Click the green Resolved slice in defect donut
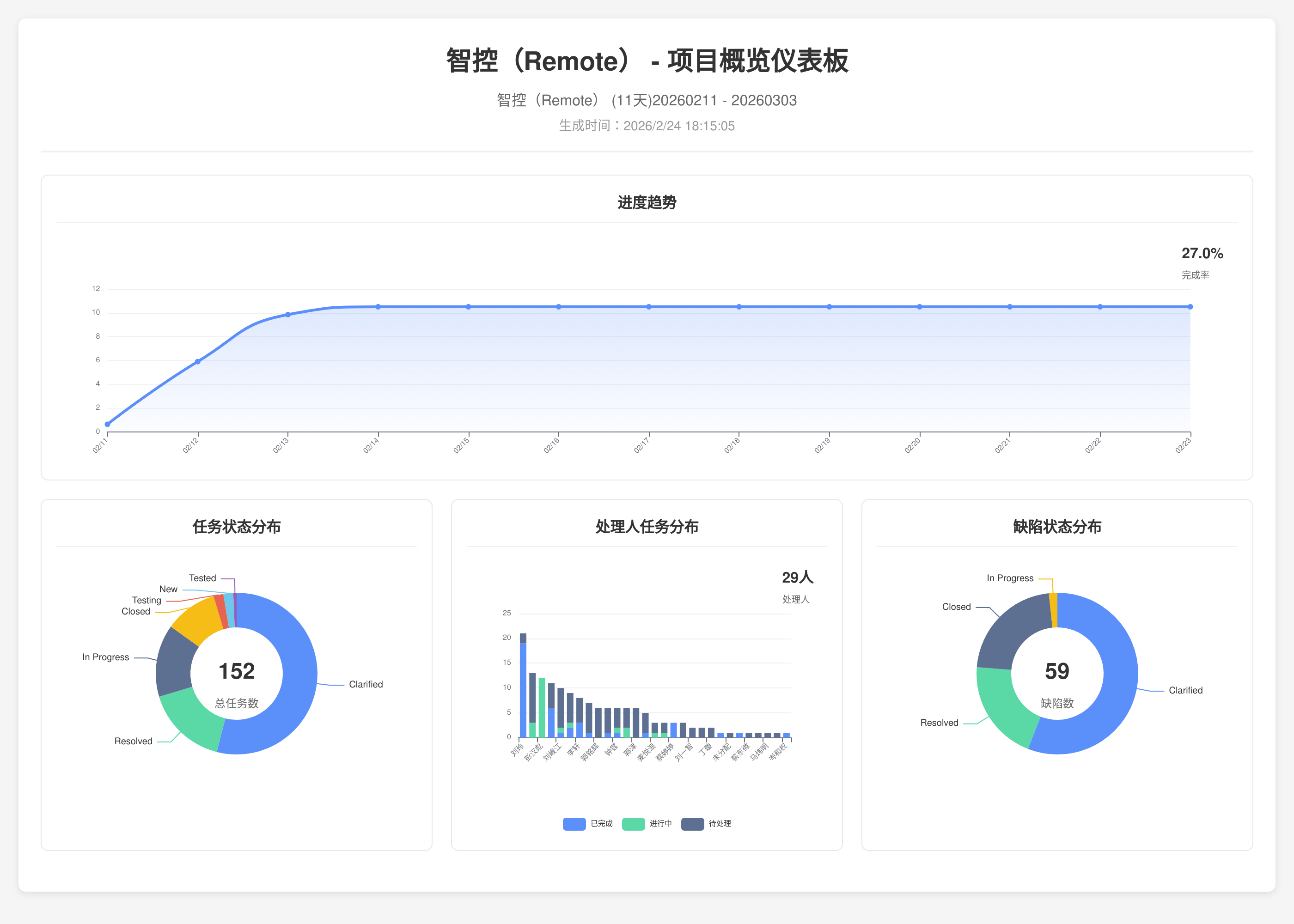 [x=1004, y=708]
